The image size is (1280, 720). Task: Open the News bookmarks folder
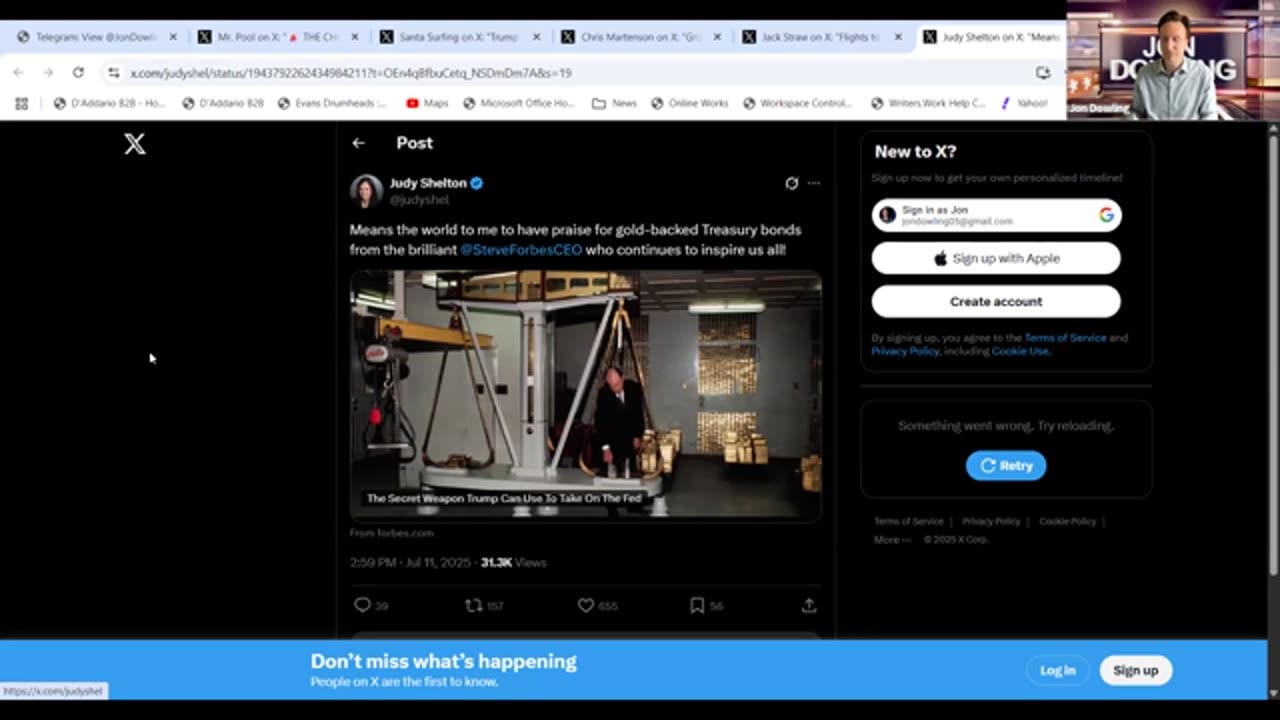click(x=614, y=103)
